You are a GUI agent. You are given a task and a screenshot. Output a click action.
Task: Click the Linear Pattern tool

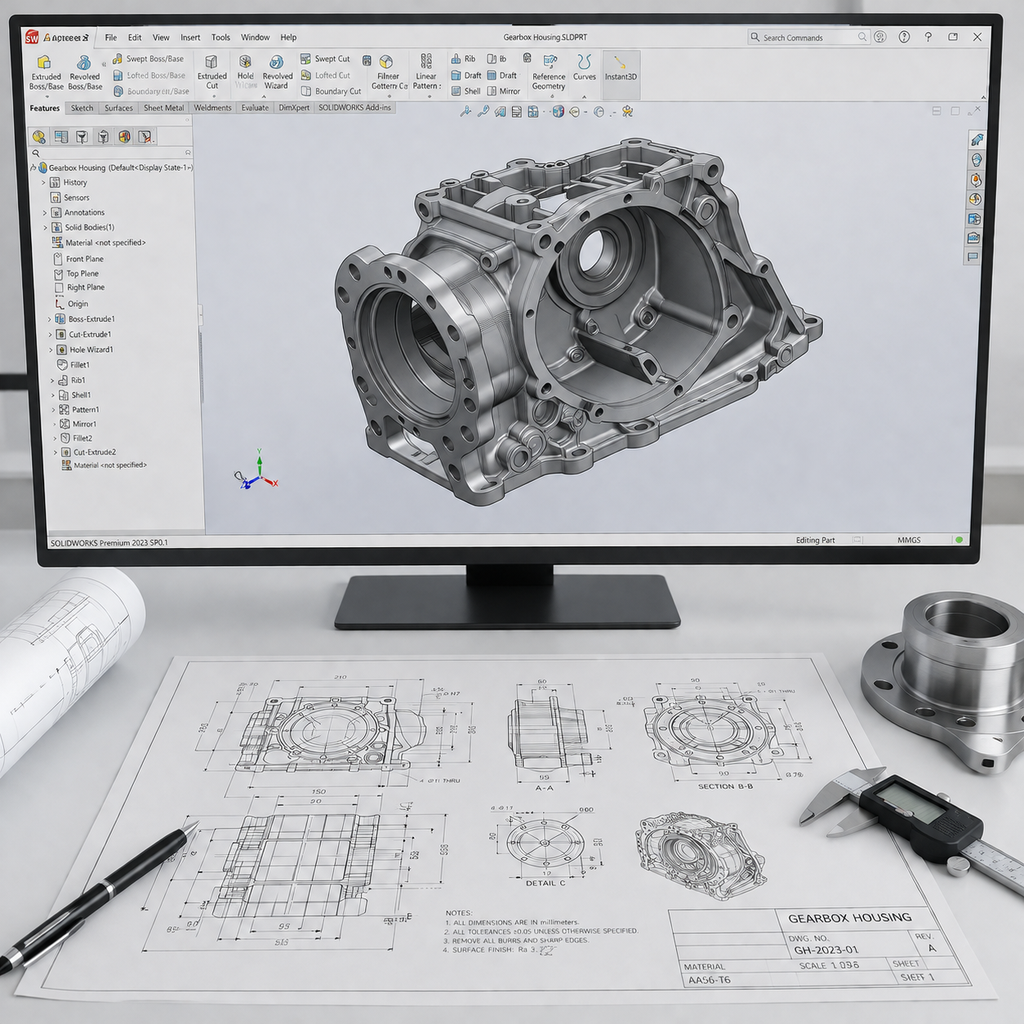pyautogui.click(x=426, y=72)
